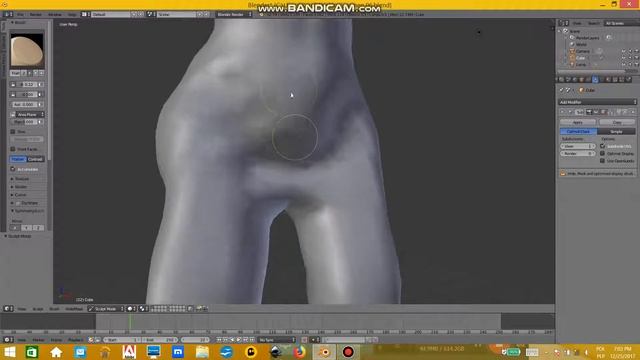This screenshot has height=360, width=640.
Task: Click Jump to start frame button
Action: tap(220, 340)
